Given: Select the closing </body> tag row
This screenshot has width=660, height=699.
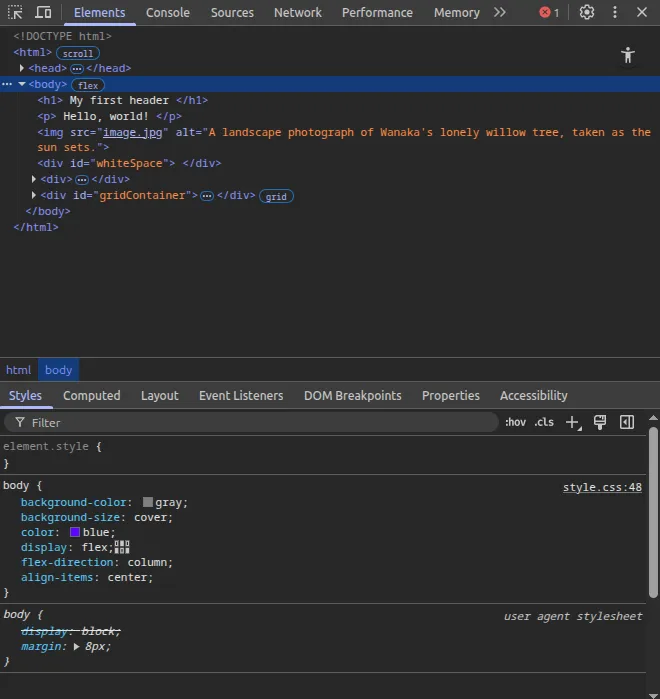Looking at the screenshot, I should click(48, 211).
